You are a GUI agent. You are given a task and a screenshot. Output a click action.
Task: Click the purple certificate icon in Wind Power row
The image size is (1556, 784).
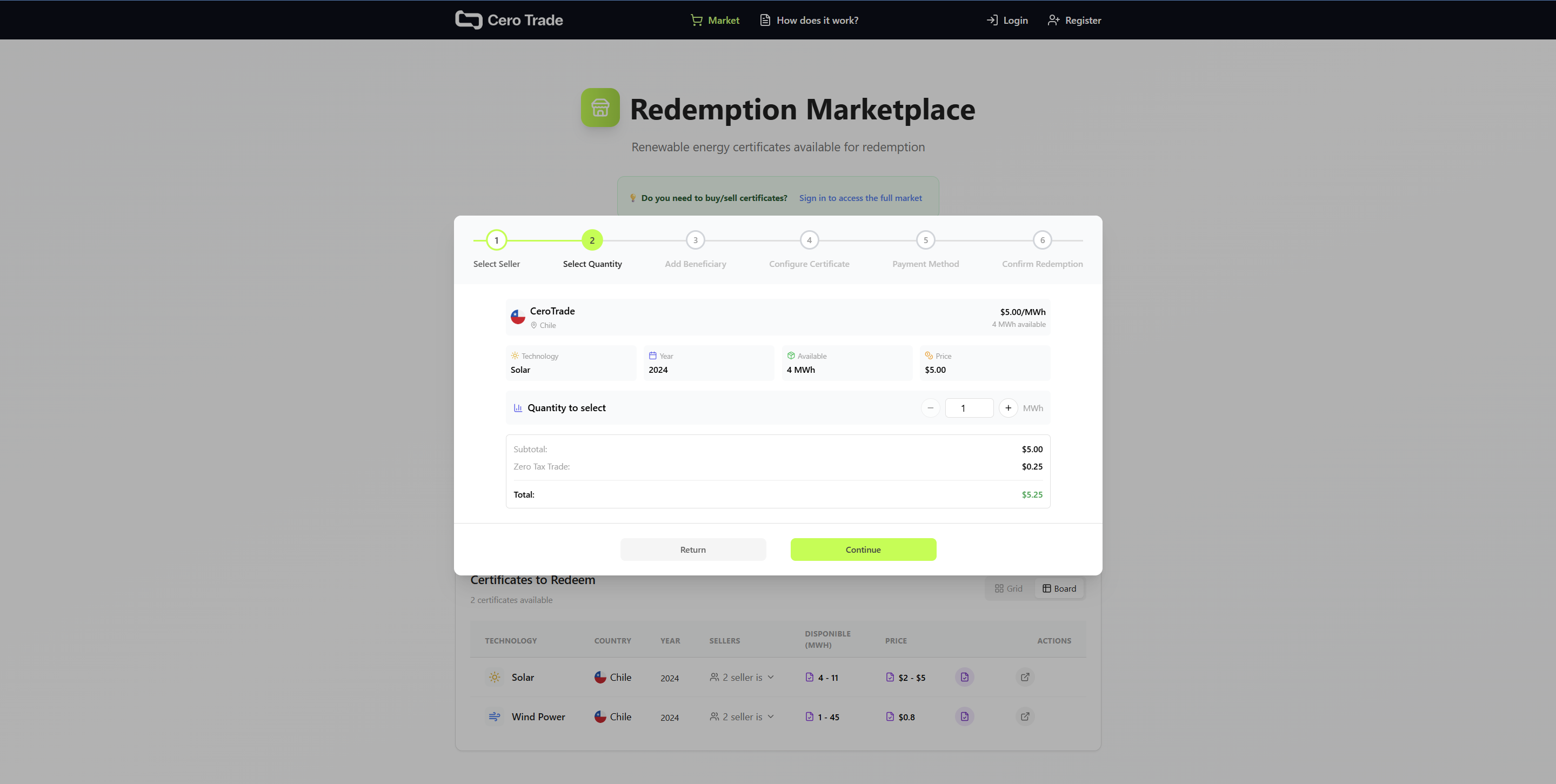pos(964,716)
